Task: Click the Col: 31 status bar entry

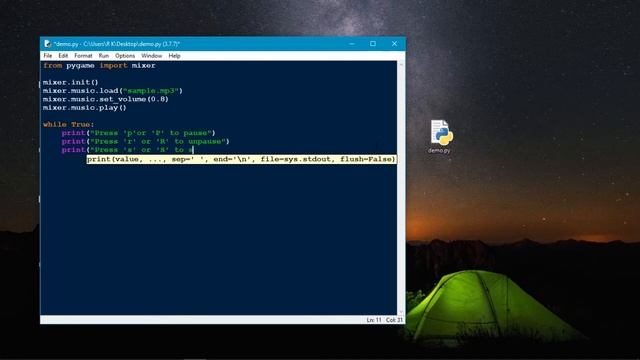Action: [x=394, y=320]
